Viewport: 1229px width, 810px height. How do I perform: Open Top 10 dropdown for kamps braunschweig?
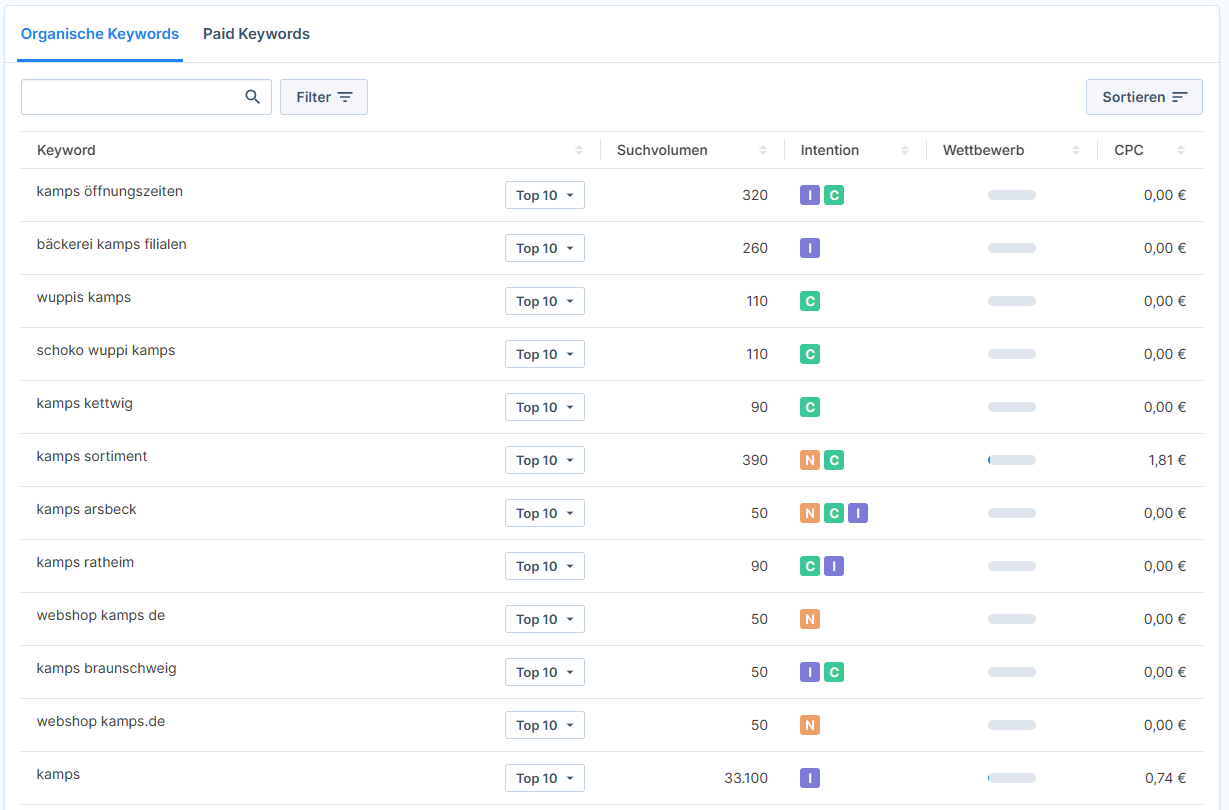[545, 672]
